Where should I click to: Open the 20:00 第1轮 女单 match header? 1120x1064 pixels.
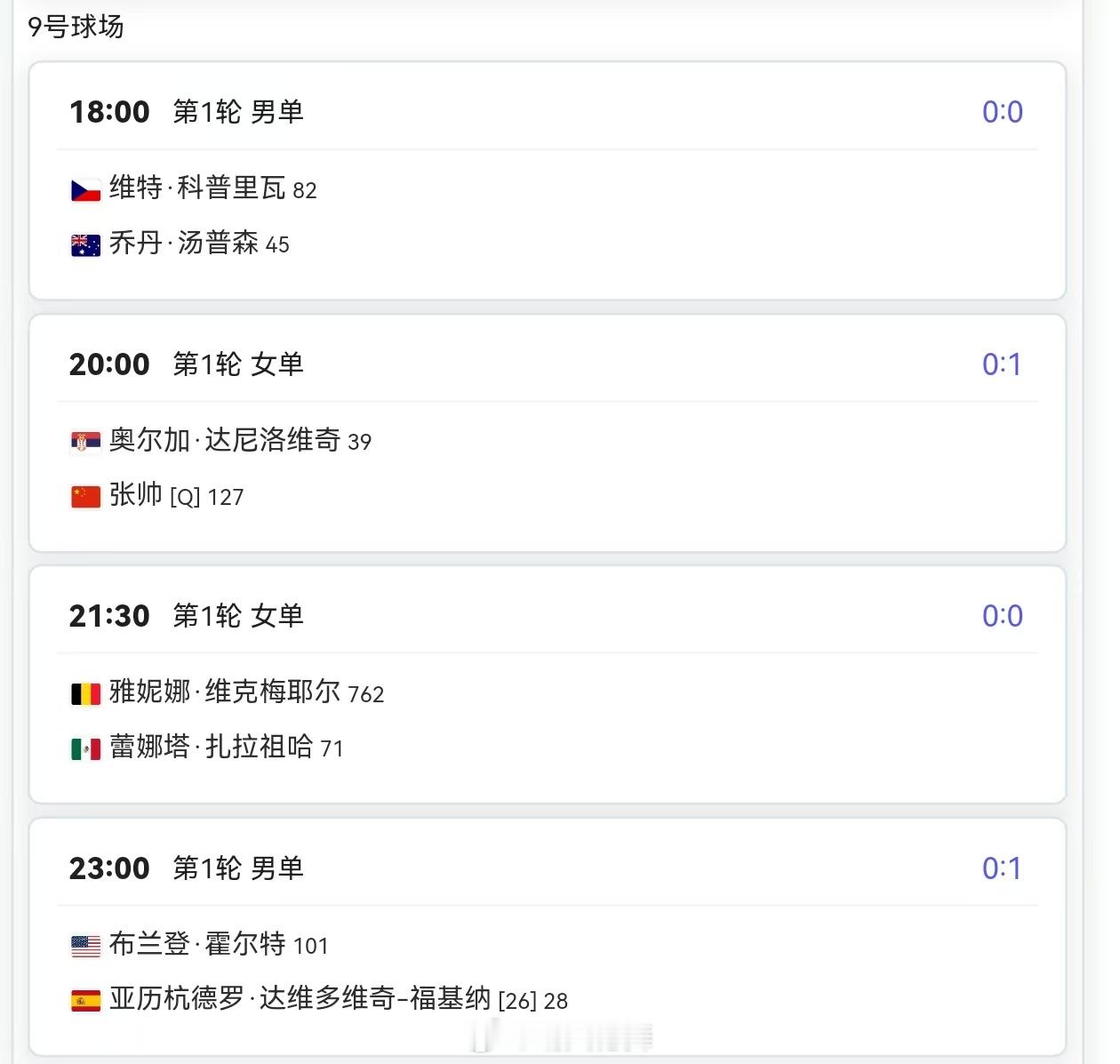click(x=187, y=364)
